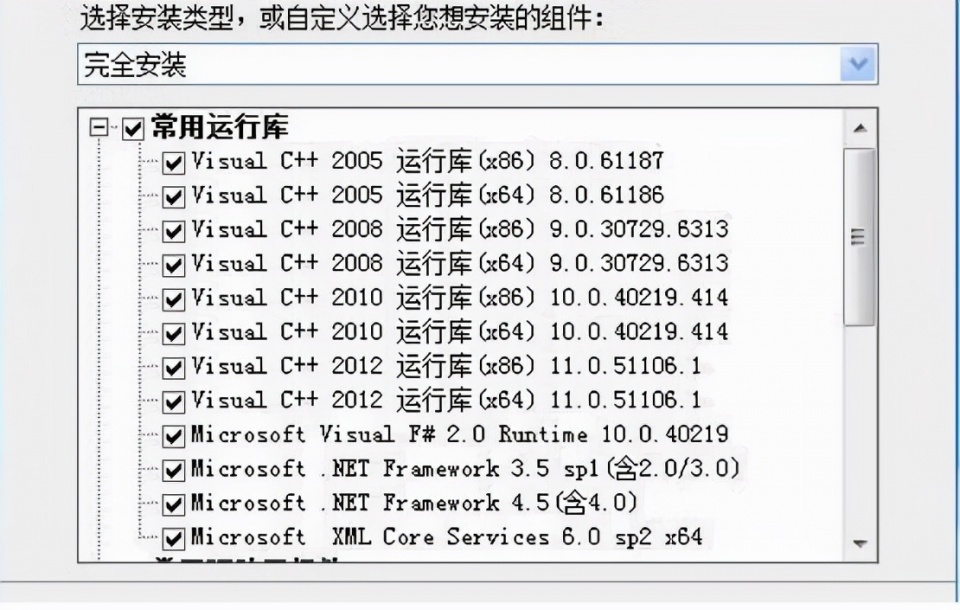Toggle Visual C++ 2008 运行库(x86) checkbox
The height and width of the screenshot is (610, 960).
click(173, 232)
